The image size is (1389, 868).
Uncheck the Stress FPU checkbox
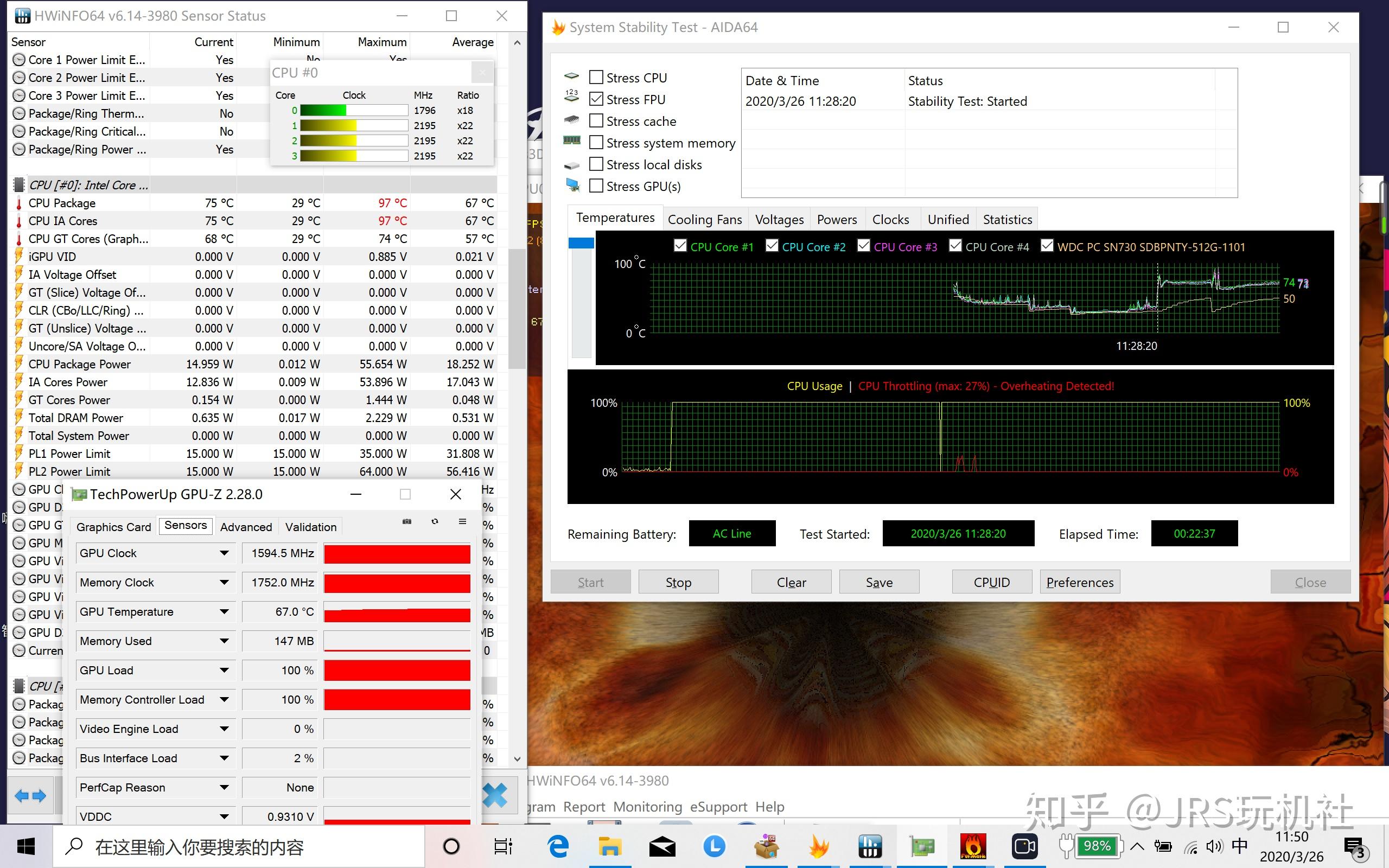(596, 99)
